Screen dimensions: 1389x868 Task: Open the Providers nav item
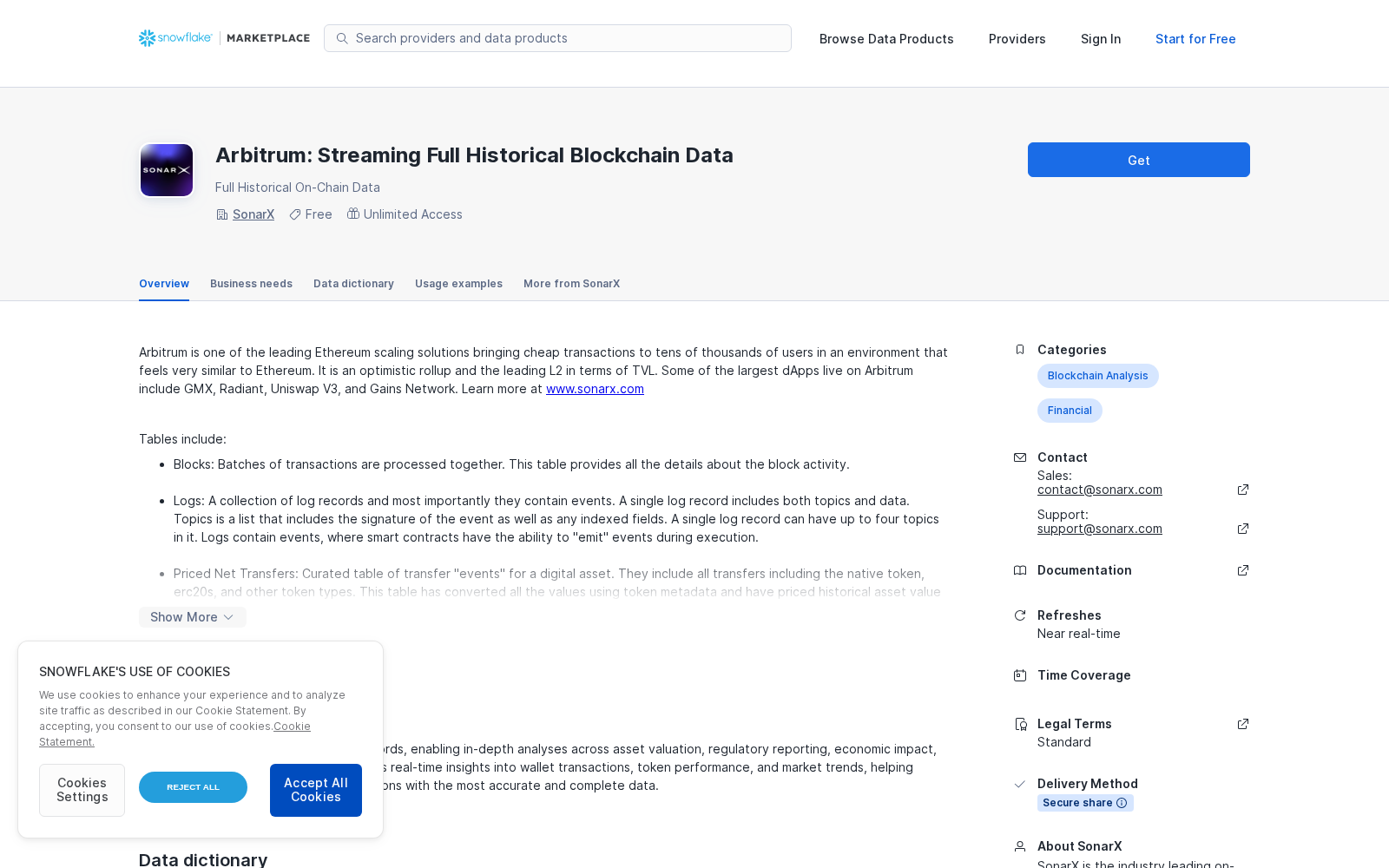pos(1017,39)
